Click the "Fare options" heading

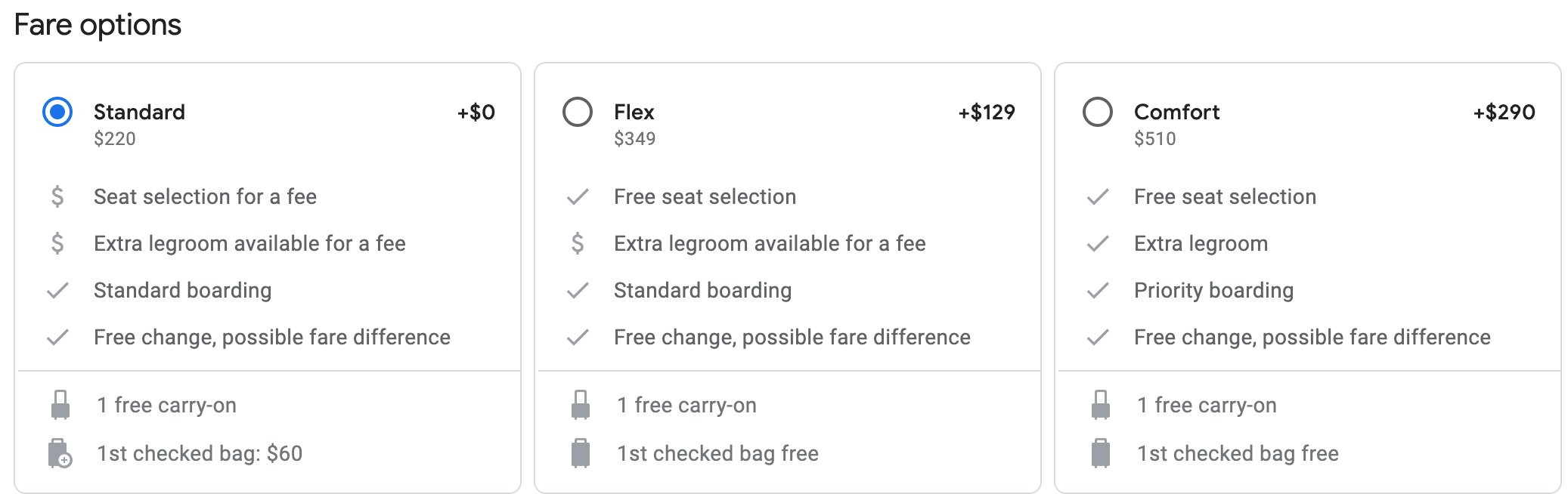[x=98, y=25]
